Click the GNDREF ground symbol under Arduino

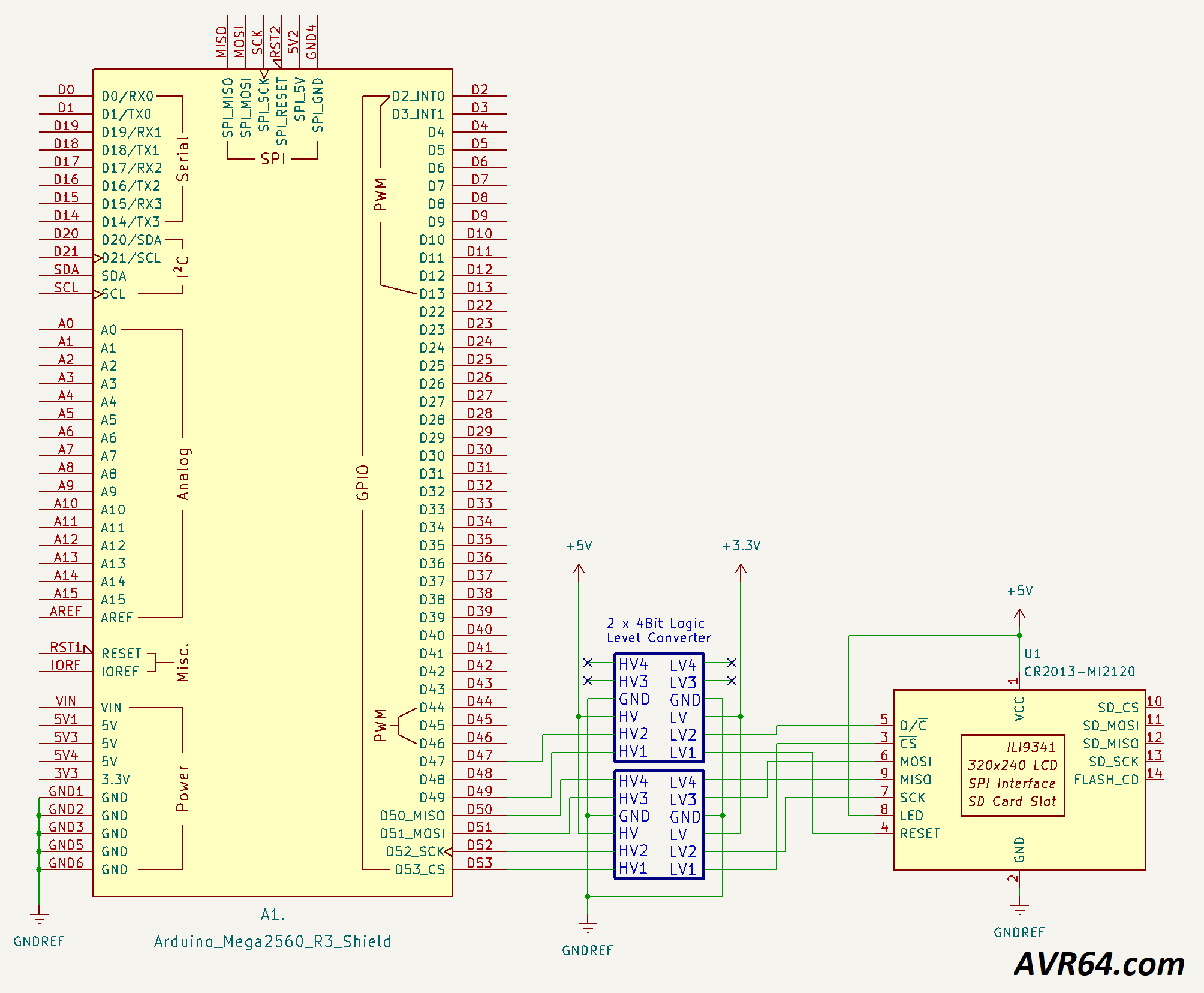(x=39, y=919)
